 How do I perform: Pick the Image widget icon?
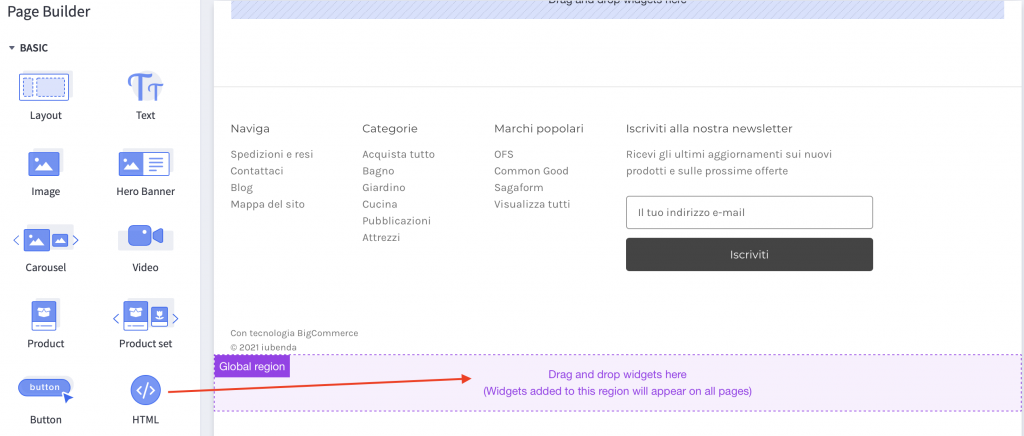pos(45,163)
